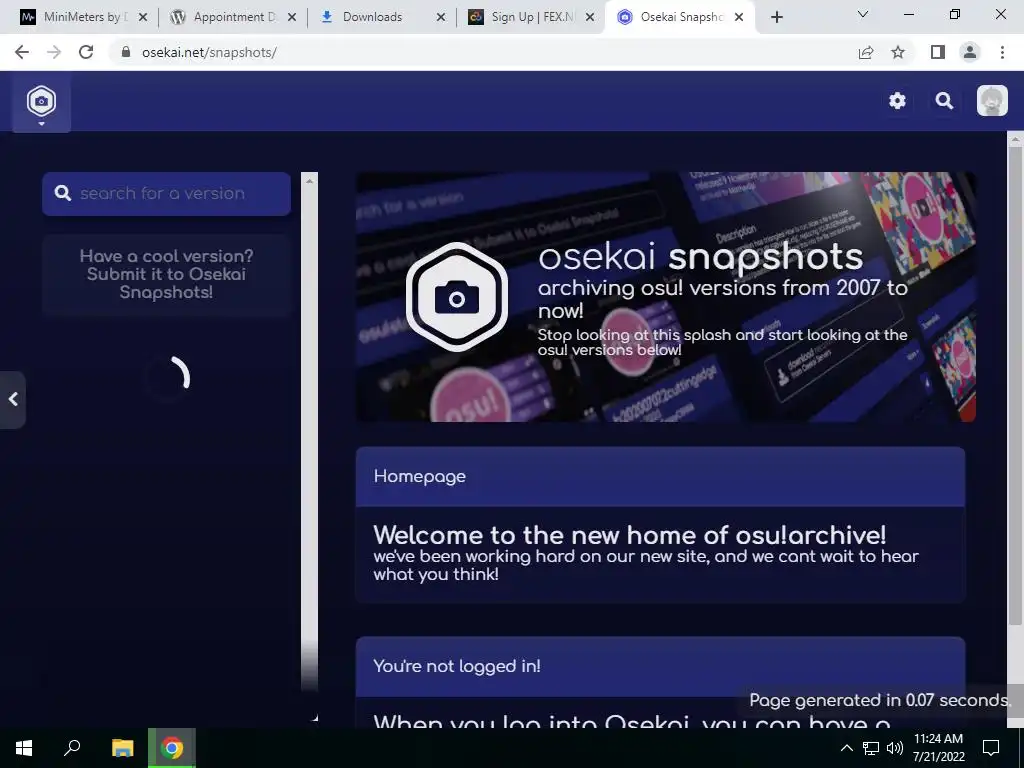Click the Osekai search magnifier icon
The image size is (1024, 768).
pos(944,101)
